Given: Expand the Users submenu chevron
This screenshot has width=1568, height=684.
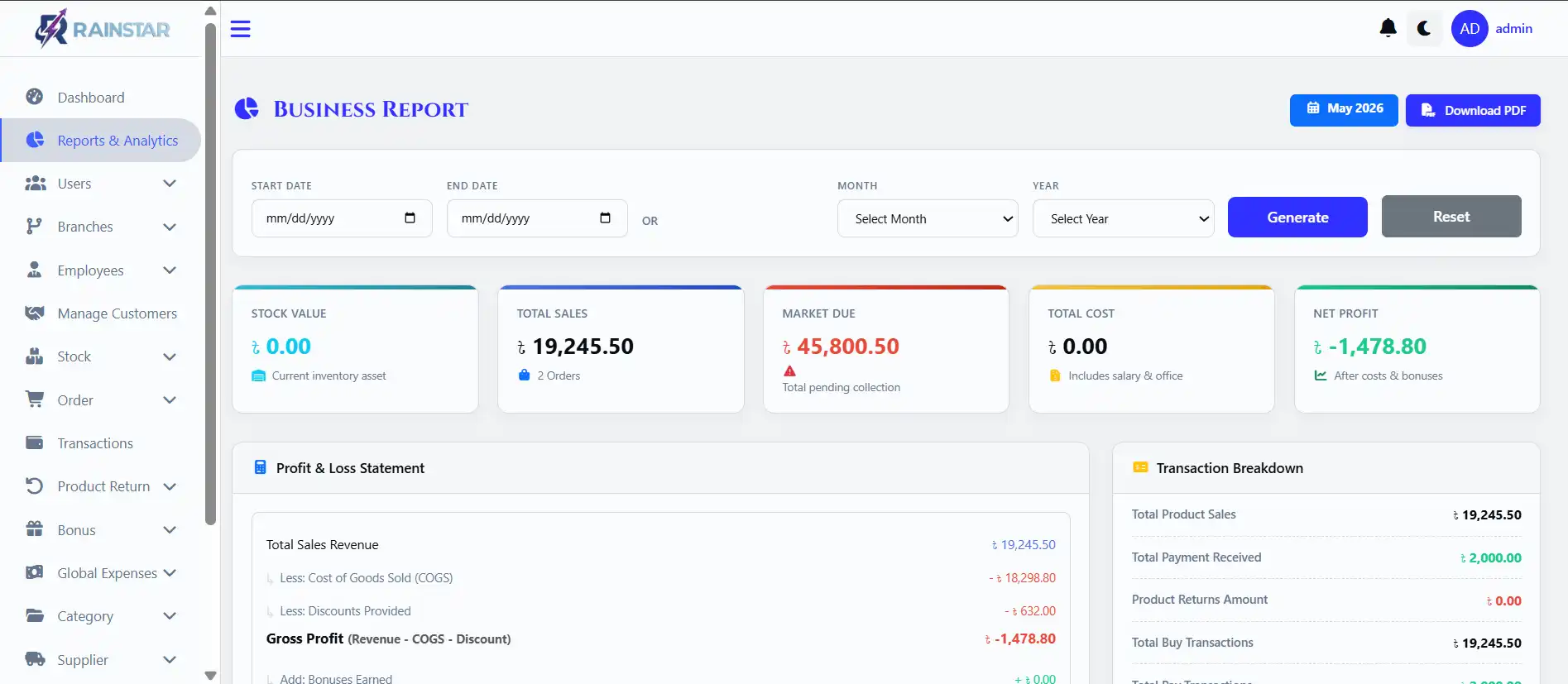Looking at the screenshot, I should pos(170,184).
